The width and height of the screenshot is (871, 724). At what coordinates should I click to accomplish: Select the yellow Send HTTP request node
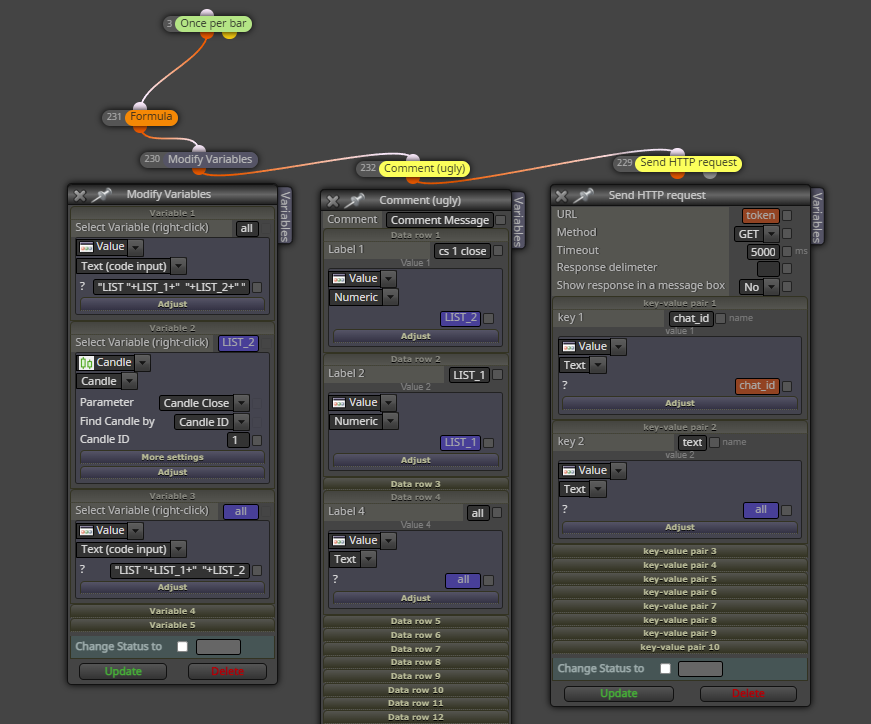[x=688, y=163]
